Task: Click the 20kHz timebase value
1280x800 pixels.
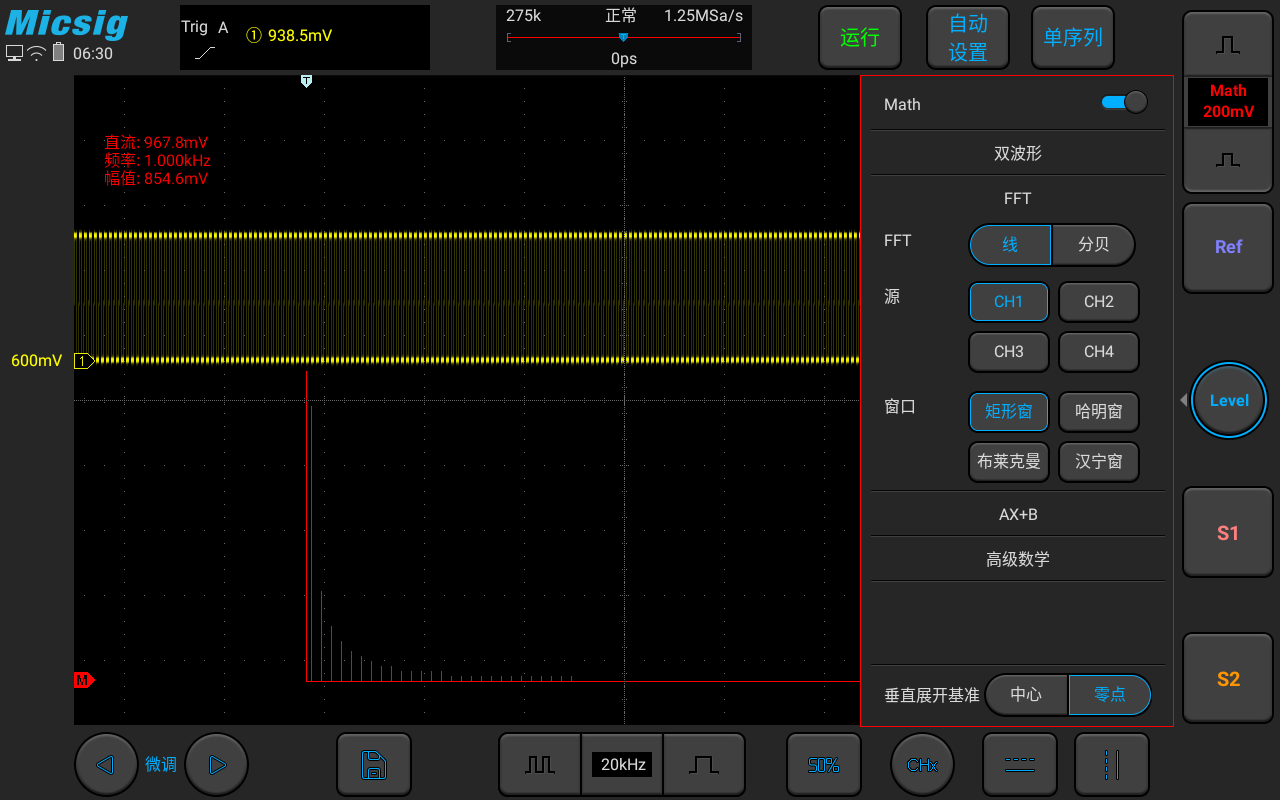Action: tap(622, 765)
